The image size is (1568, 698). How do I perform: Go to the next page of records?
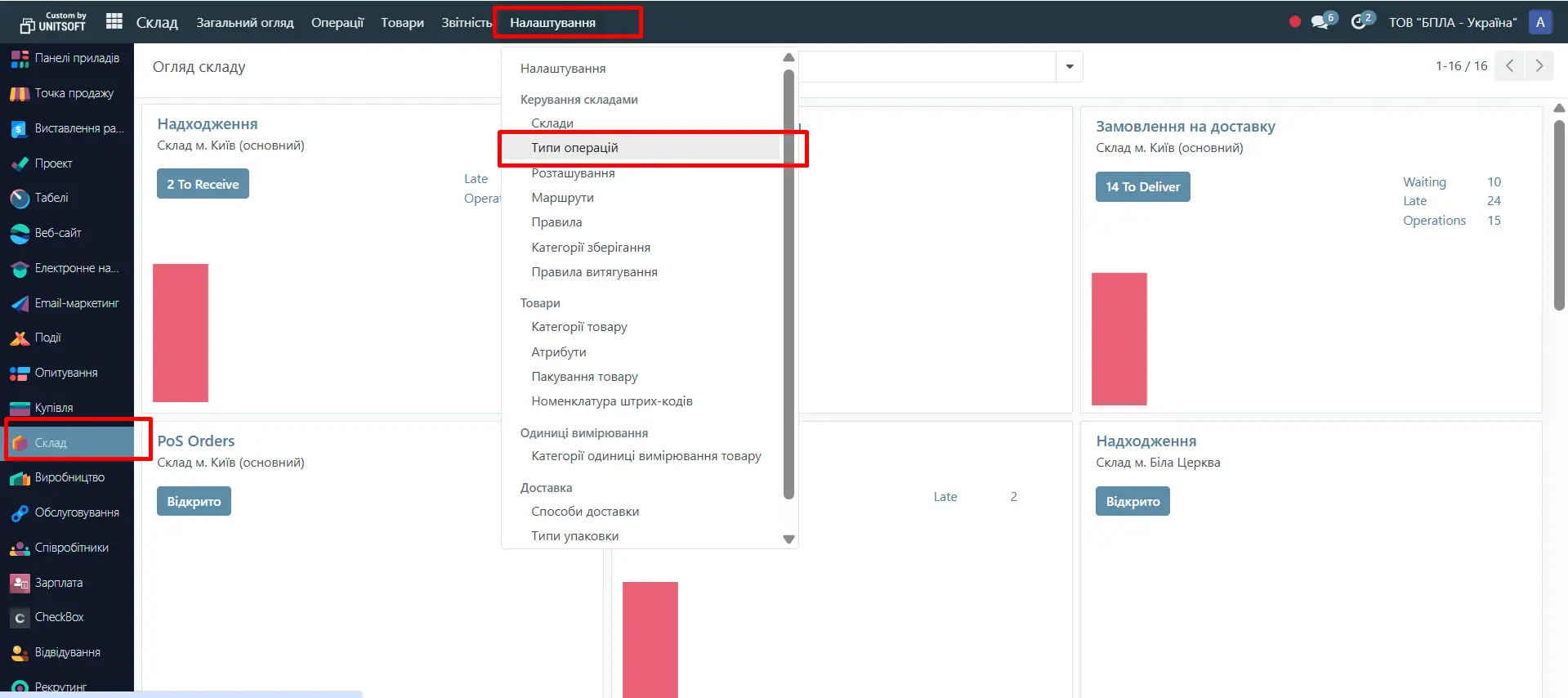coord(1539,66)
